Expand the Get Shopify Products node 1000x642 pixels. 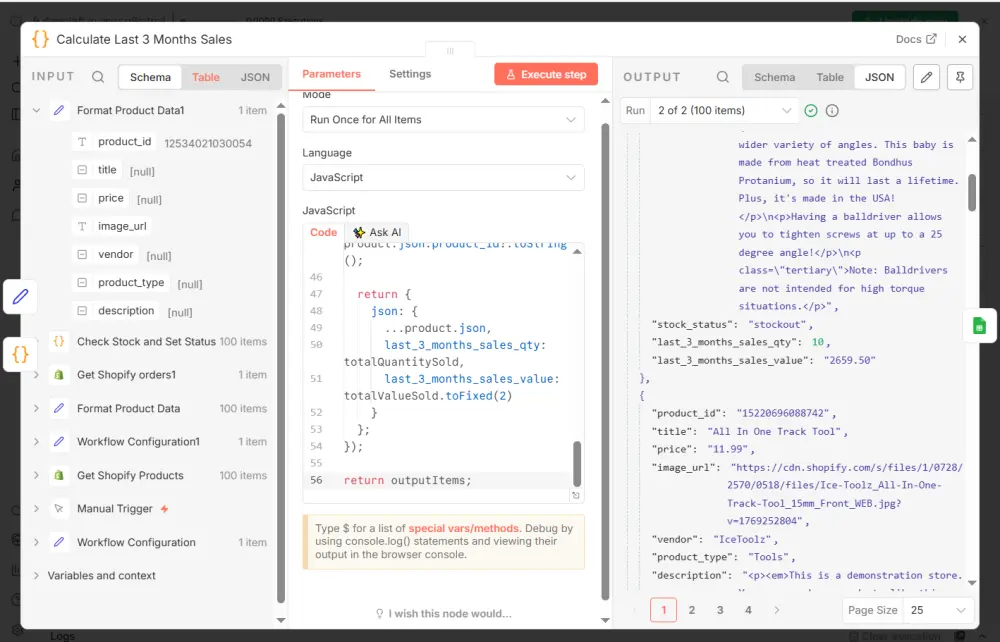(36, 475)
